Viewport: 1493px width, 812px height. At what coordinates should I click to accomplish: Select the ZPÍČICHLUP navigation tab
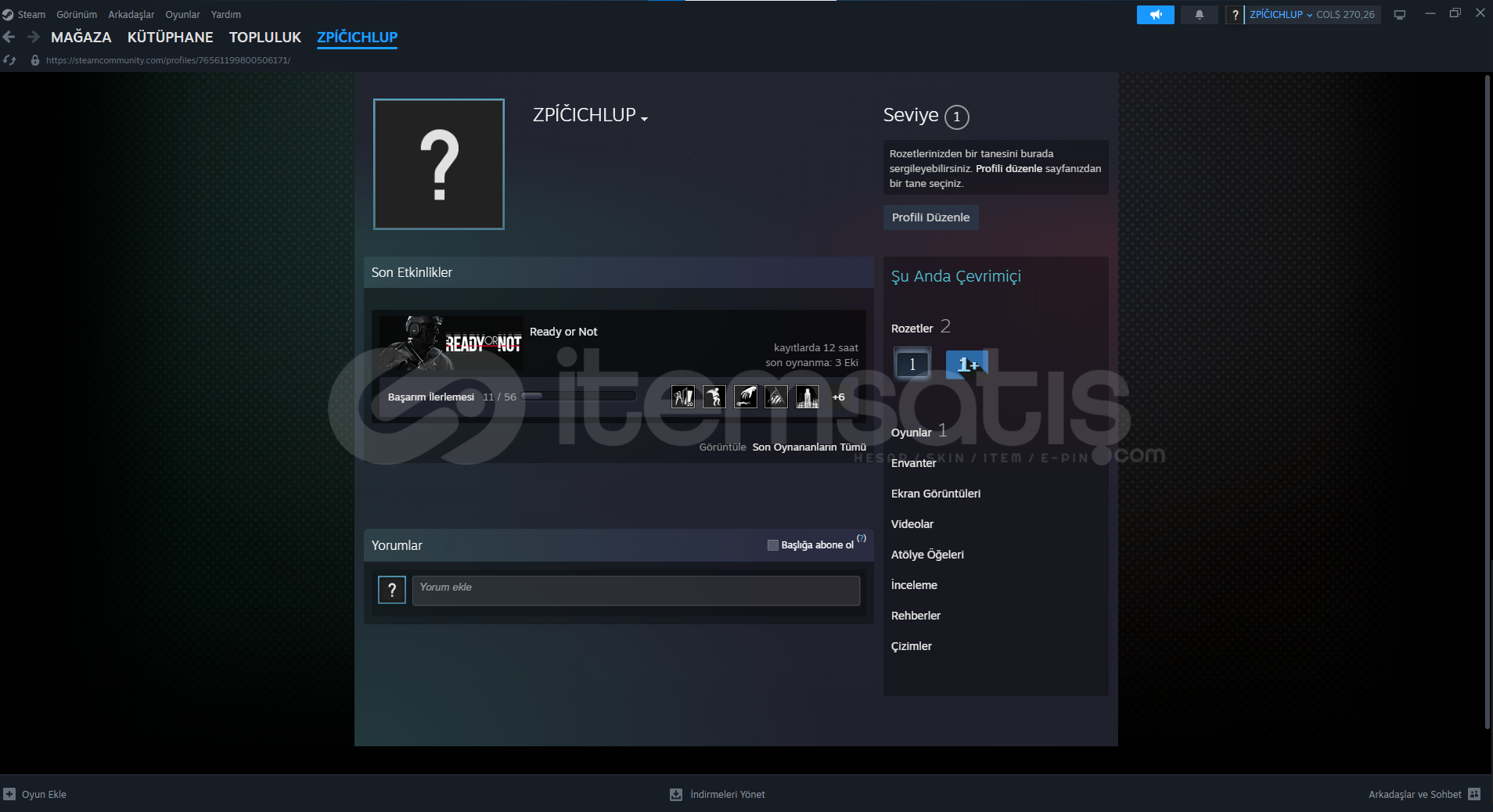tap(358, 37)
